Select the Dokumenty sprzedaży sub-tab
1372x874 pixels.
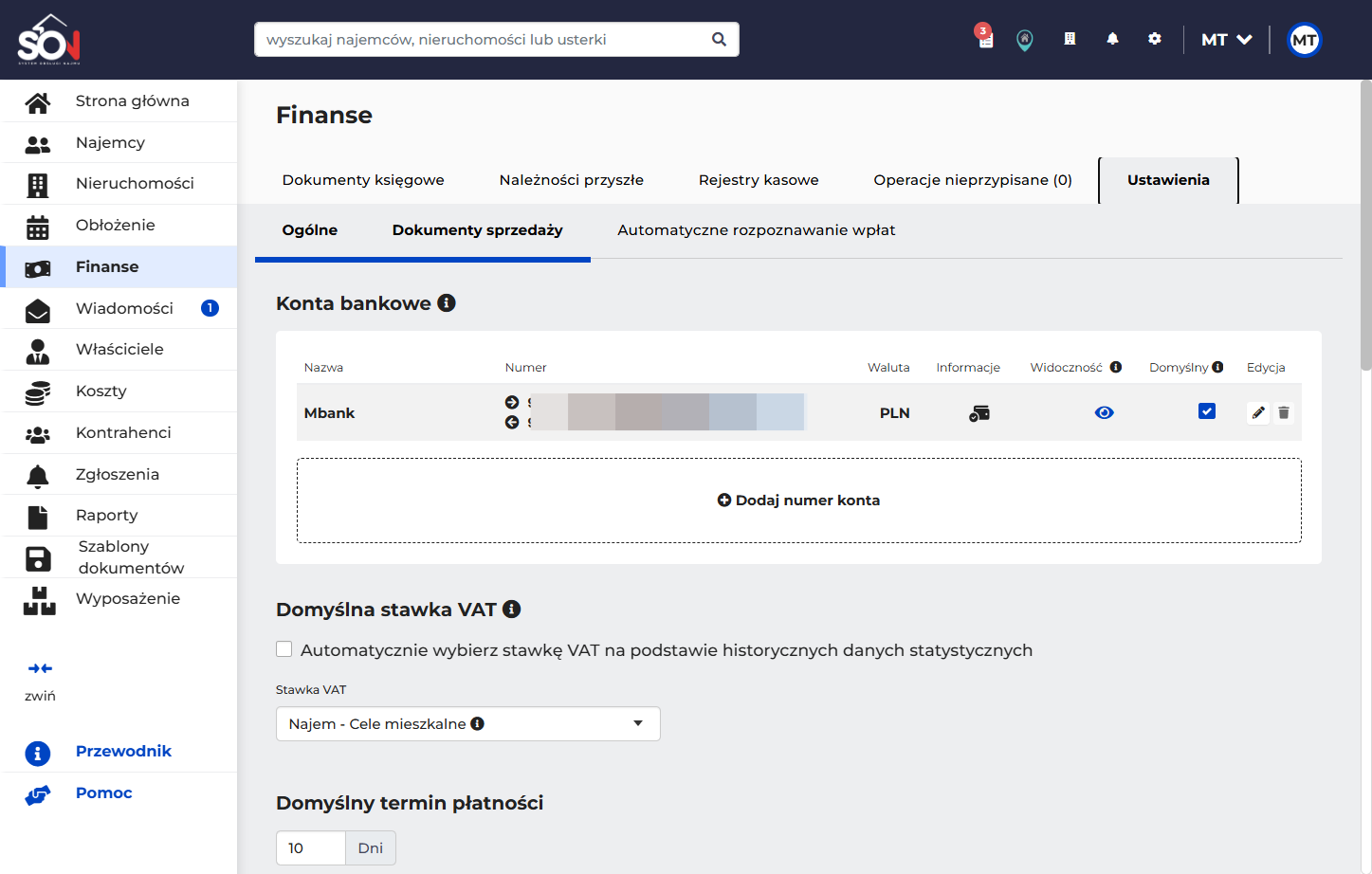click(478, 230)
